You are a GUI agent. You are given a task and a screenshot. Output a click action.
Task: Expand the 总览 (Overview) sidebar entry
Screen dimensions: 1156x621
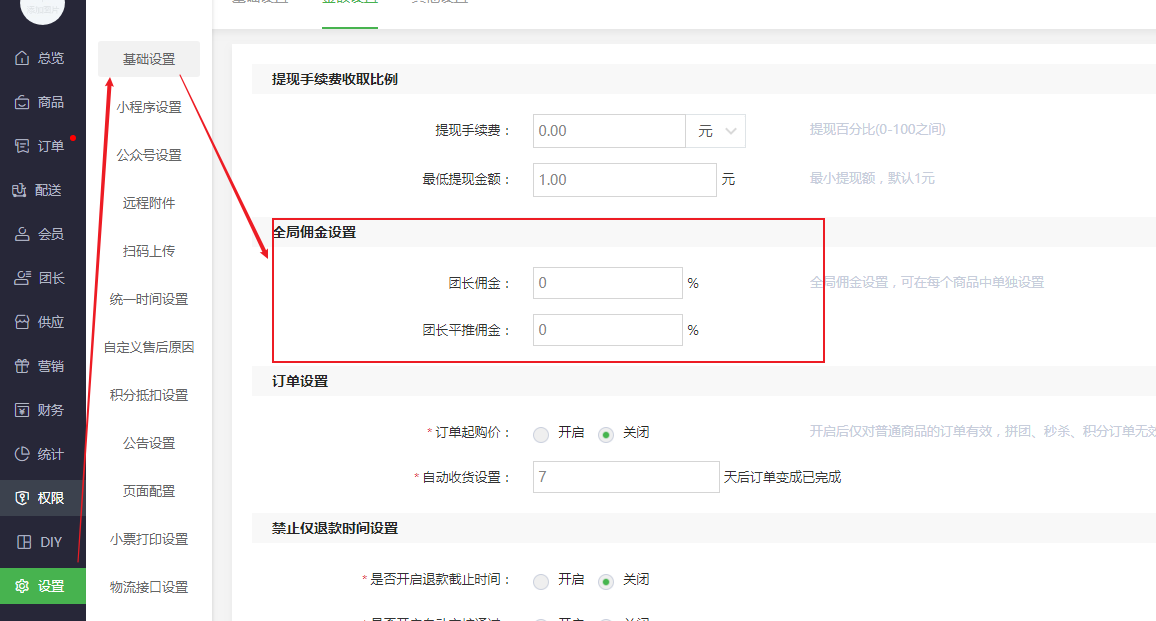[x=41, y=57]
